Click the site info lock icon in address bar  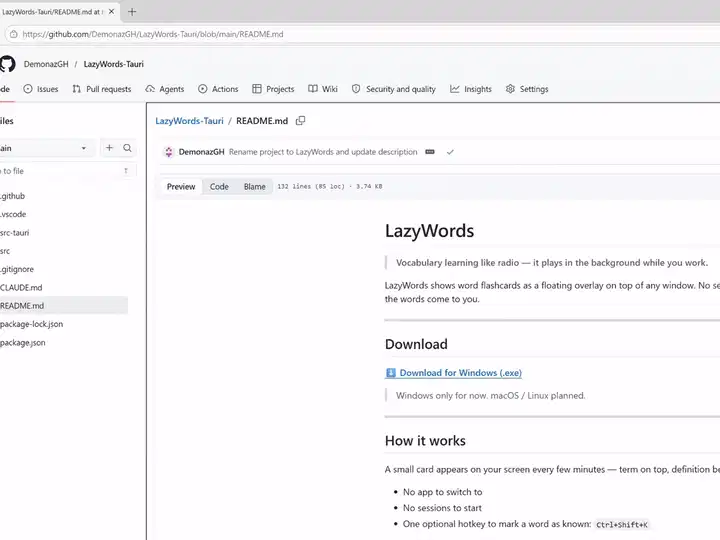[14, 34]
